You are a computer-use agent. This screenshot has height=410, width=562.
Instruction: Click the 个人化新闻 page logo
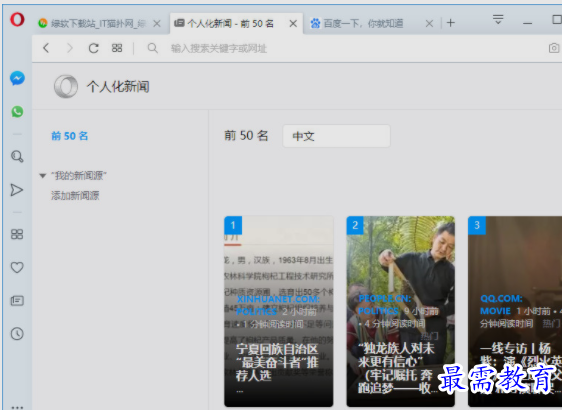tap(66, 86)
